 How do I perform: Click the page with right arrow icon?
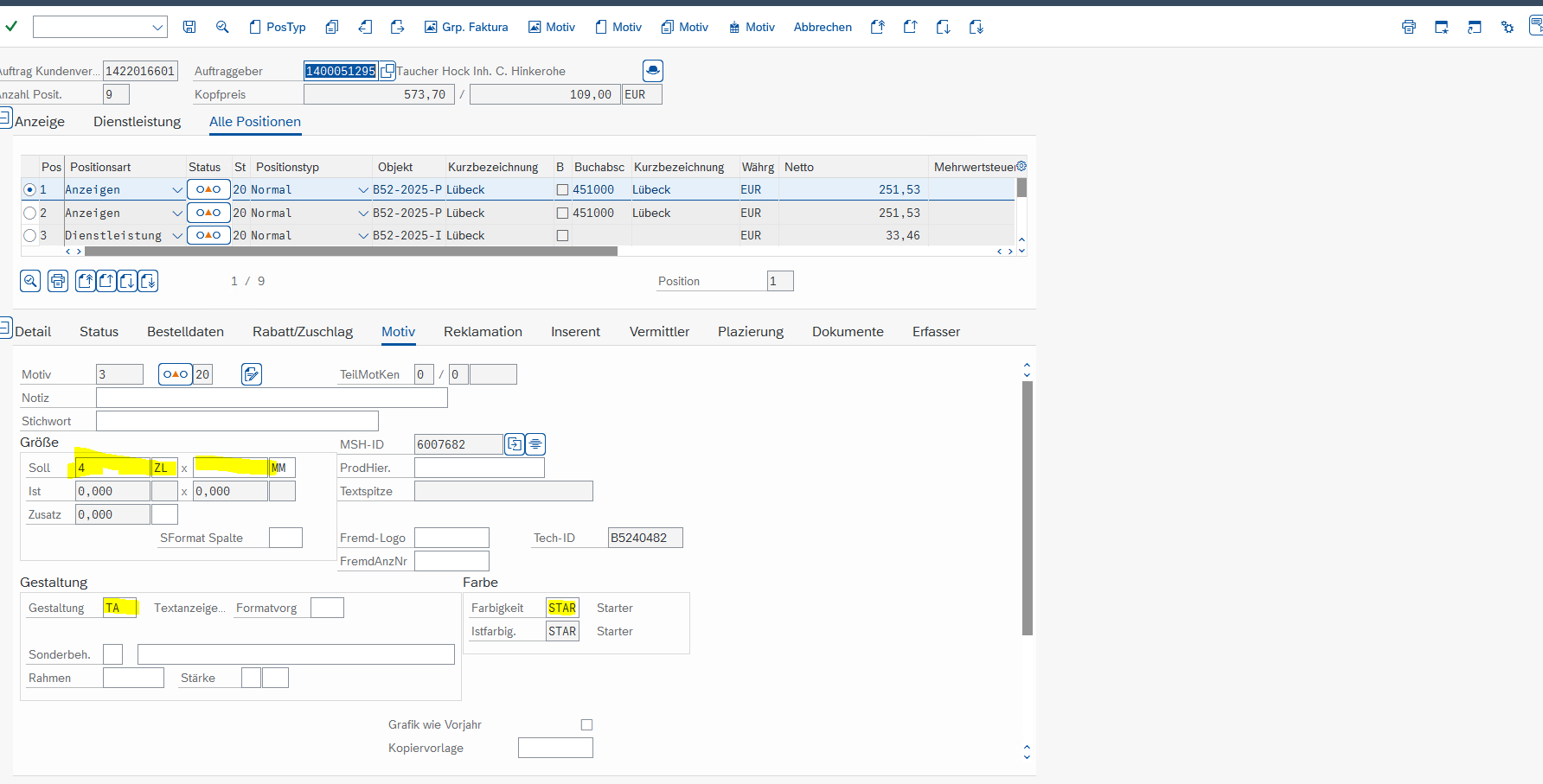pyautogui.click(x=398, y=27)
